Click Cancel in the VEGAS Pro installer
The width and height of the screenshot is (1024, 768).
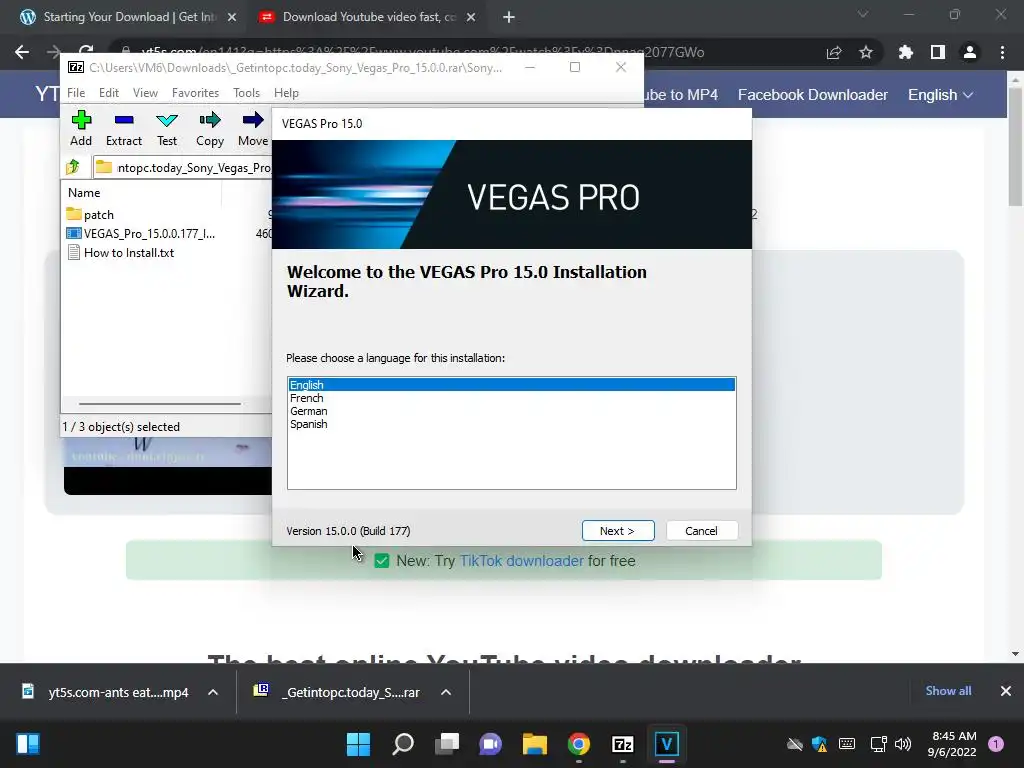click(x=701, y=531)
